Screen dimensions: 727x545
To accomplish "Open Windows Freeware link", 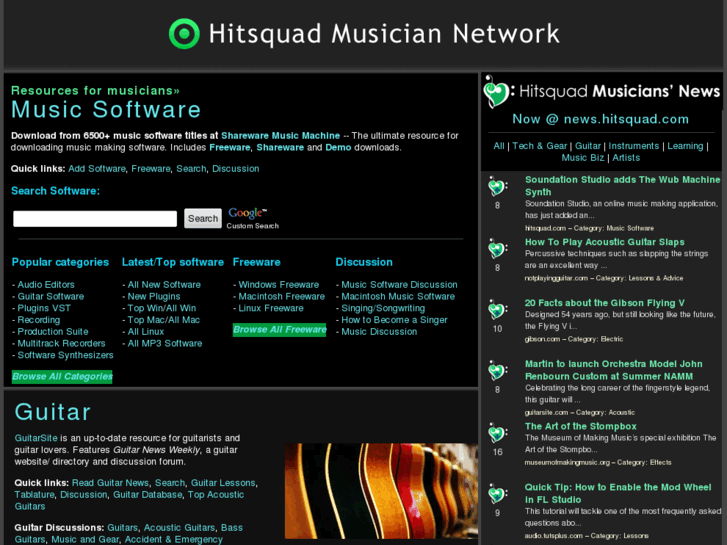I will [x=279, y=285].
